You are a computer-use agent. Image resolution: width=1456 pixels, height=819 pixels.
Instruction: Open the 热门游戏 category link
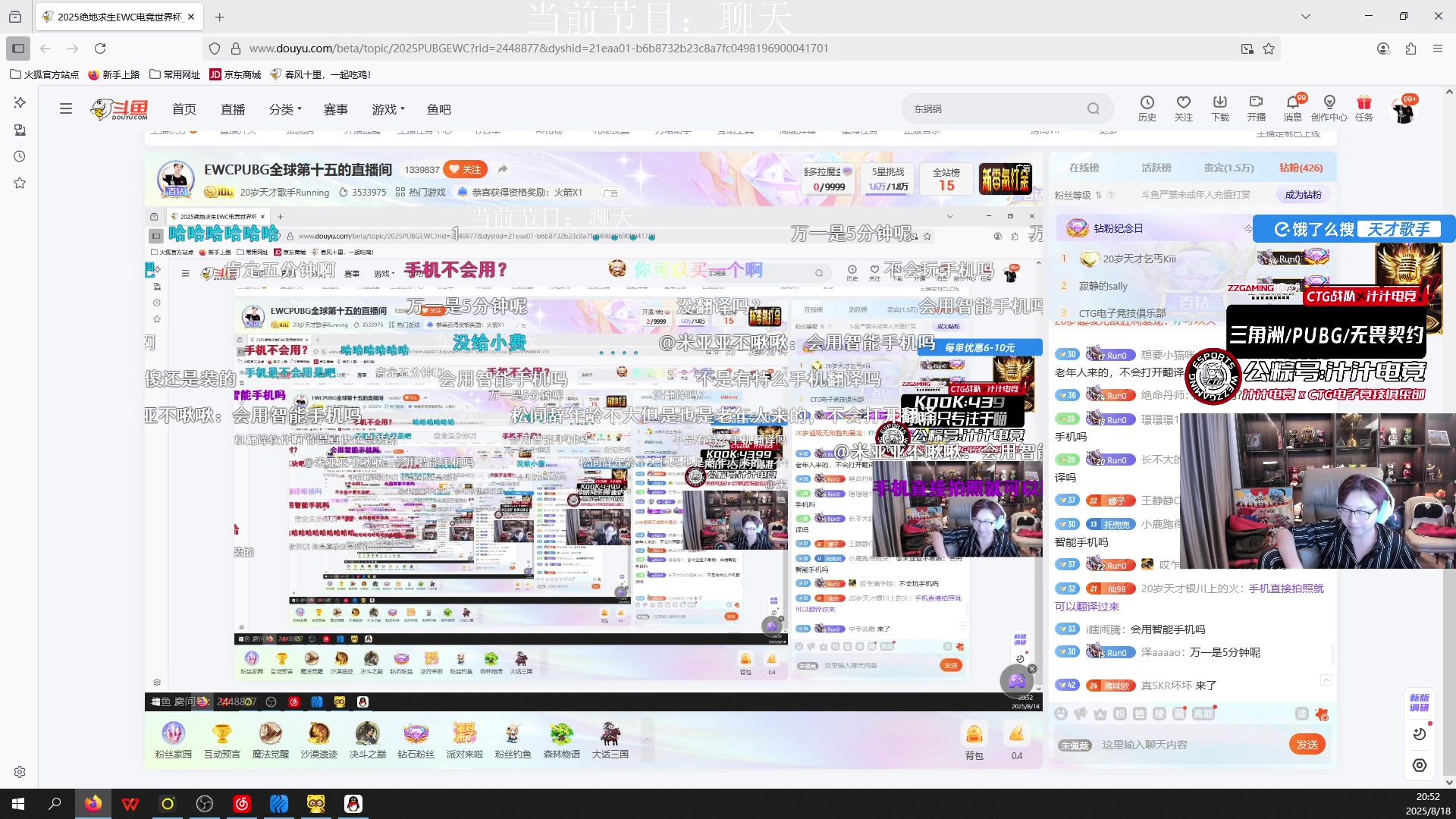tap(421, 193)
